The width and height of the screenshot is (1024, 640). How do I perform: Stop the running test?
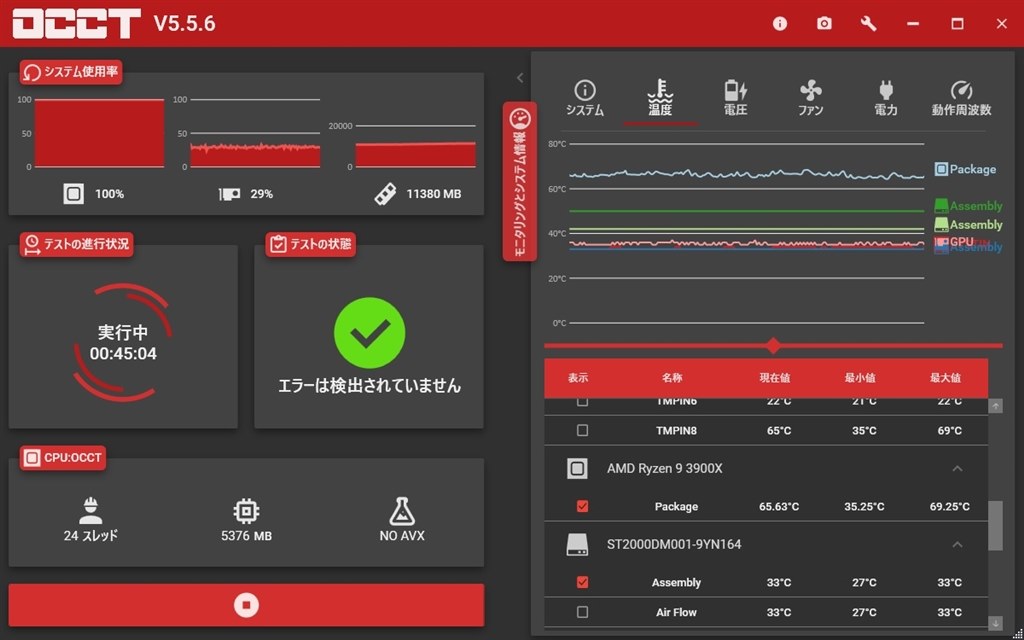(246, 605)
